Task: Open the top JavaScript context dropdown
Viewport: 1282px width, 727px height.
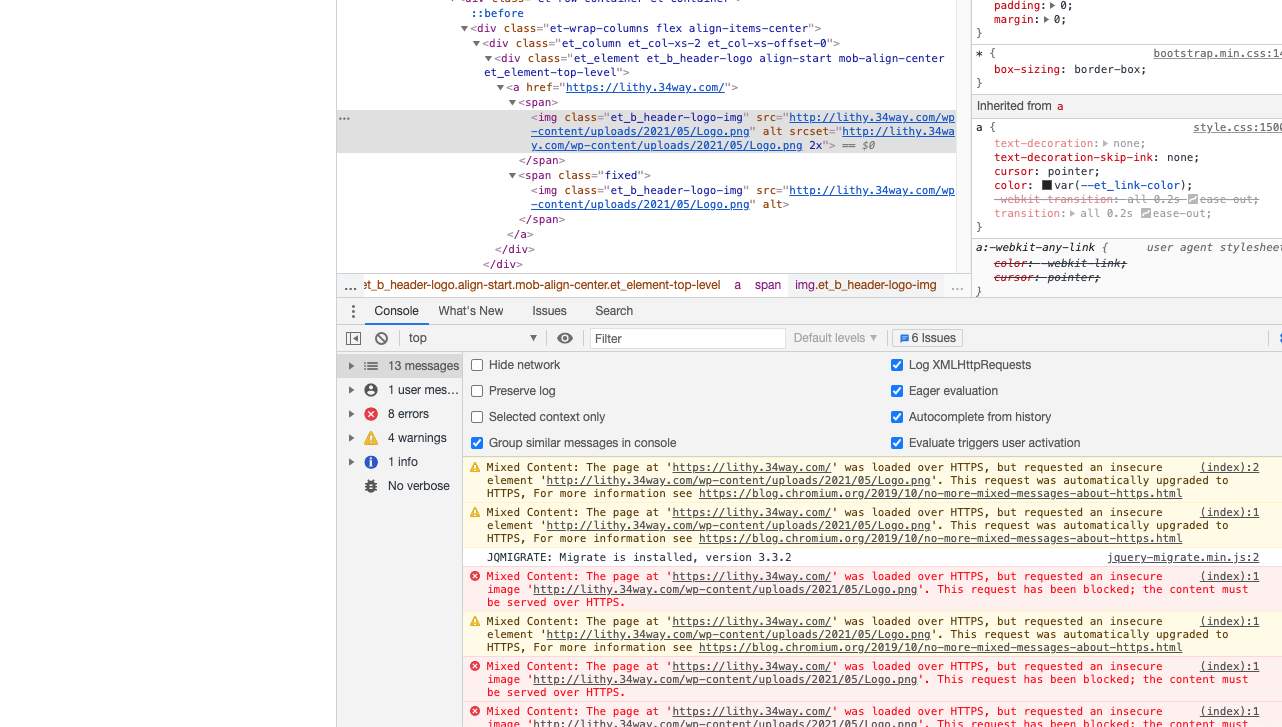Action: [472, 338]
